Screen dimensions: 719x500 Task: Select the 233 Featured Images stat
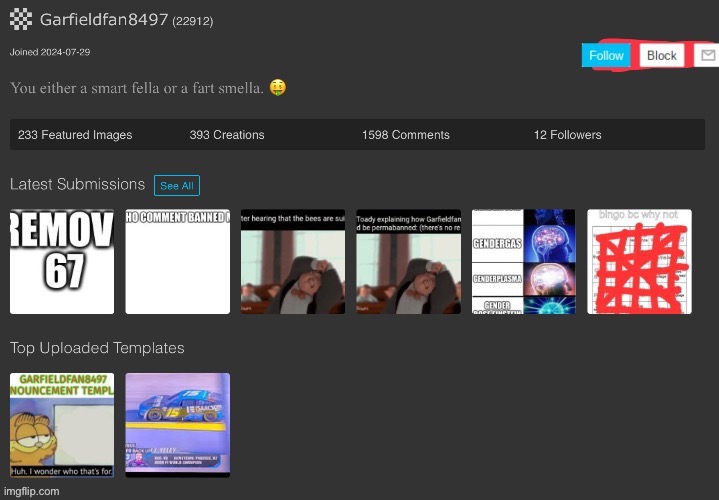point(75,135)
